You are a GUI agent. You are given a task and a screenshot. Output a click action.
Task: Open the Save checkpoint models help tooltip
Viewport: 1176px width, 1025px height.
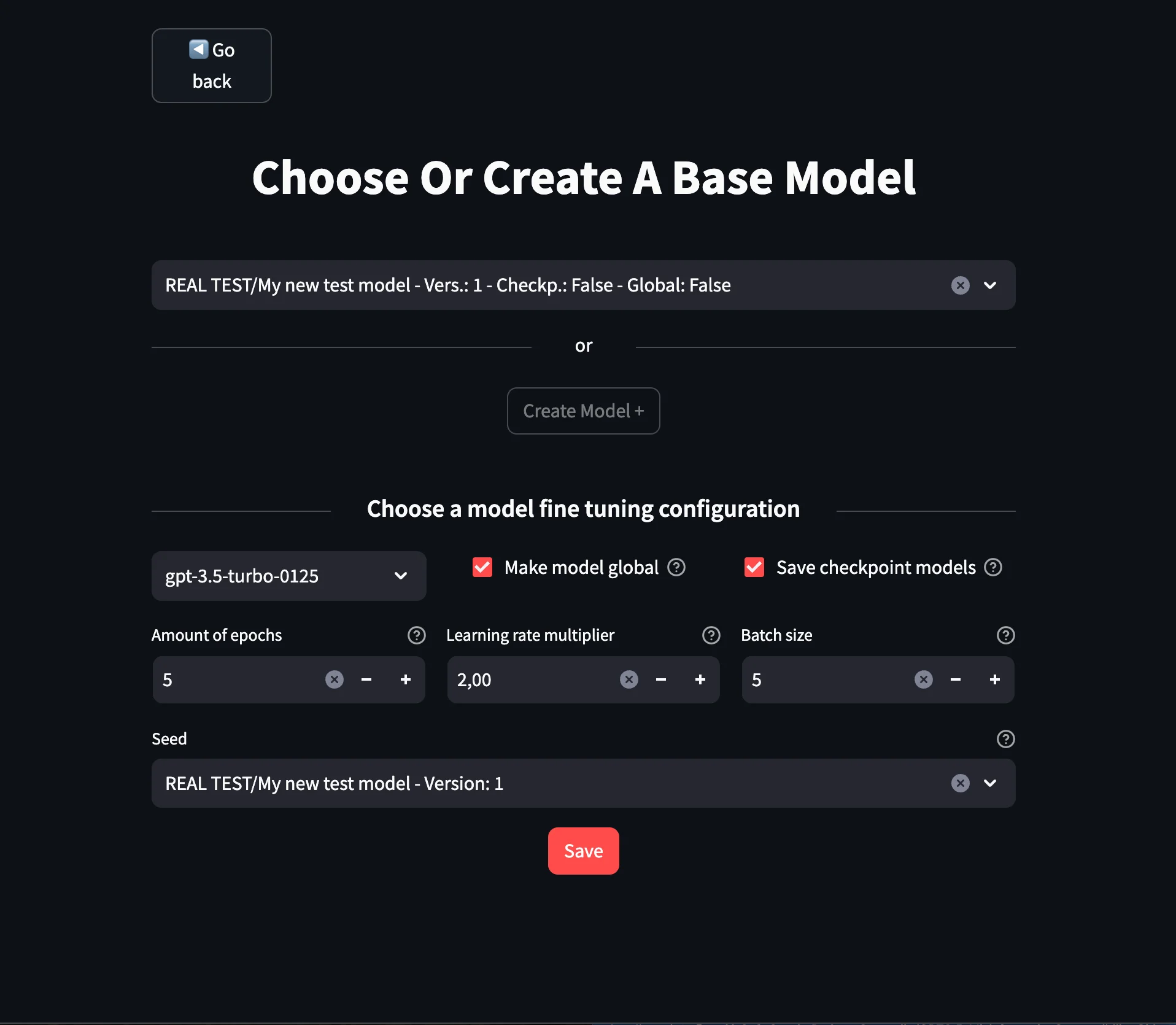click(993, 567)
